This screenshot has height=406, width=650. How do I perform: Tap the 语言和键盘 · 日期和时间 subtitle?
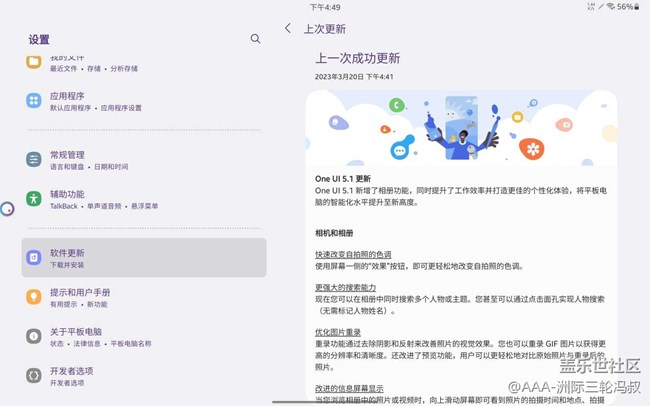tap(89, 167)
